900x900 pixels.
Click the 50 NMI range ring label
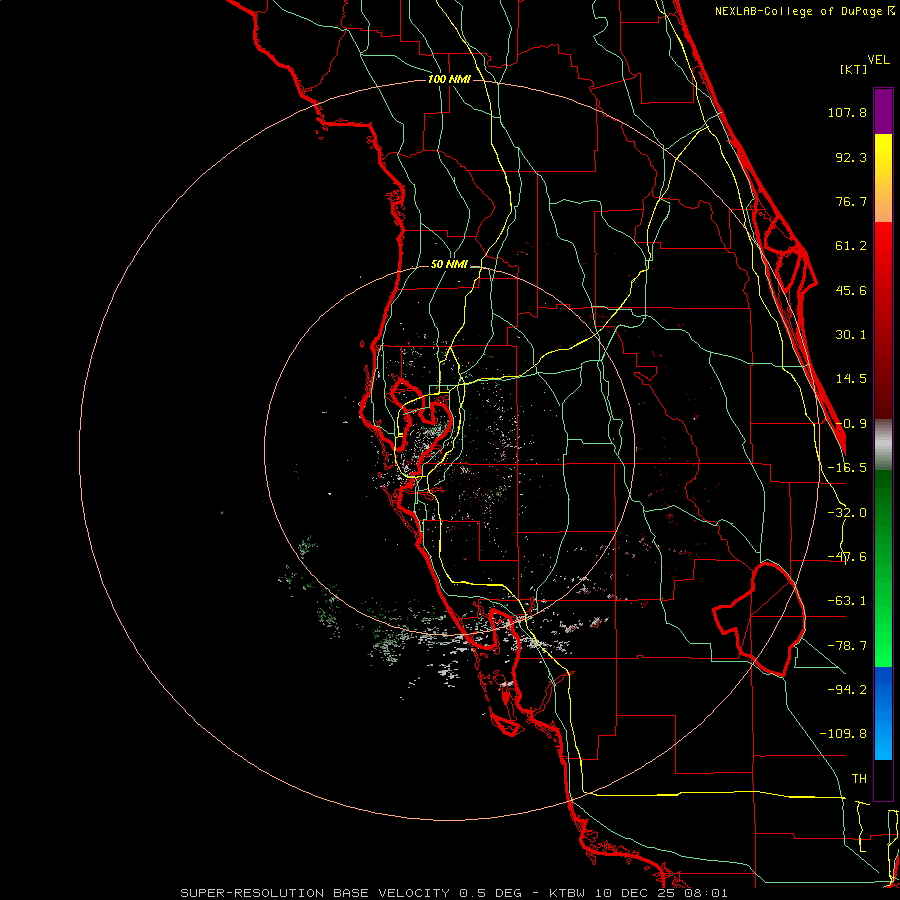click(449, 265)
